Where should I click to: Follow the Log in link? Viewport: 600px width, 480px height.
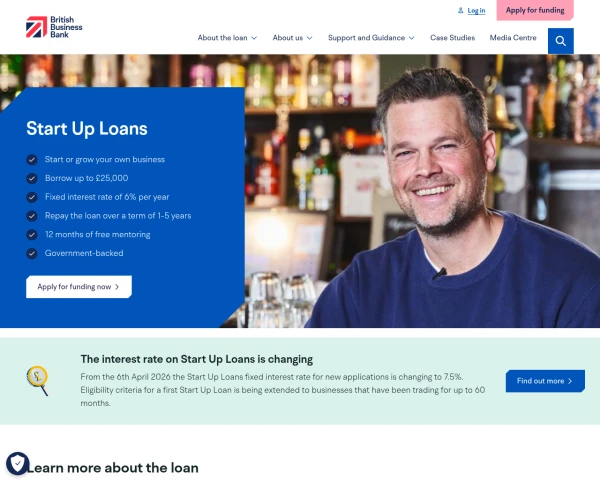coord(476,11)
